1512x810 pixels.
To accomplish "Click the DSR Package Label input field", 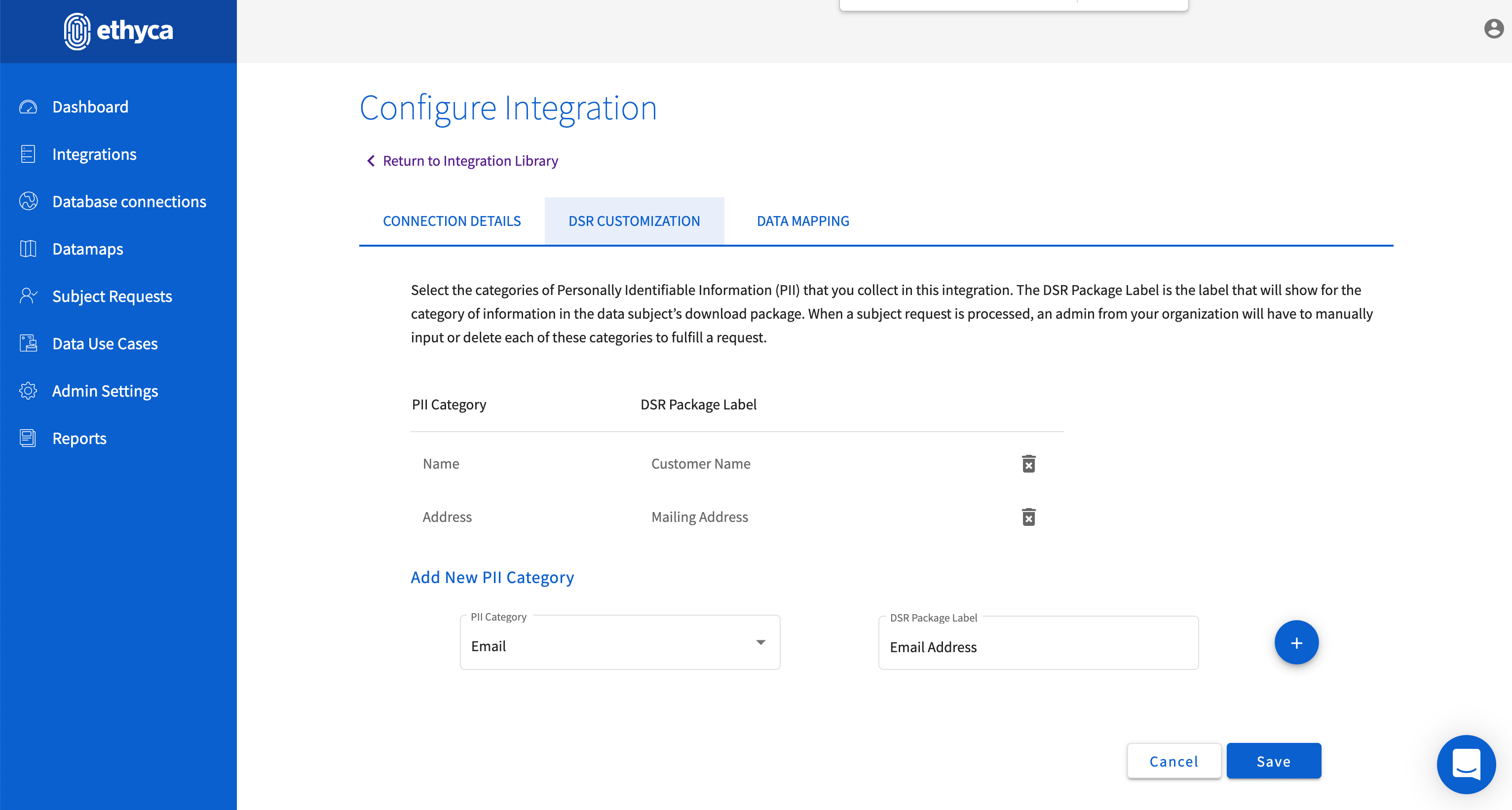I will [x=1038, y=647].
